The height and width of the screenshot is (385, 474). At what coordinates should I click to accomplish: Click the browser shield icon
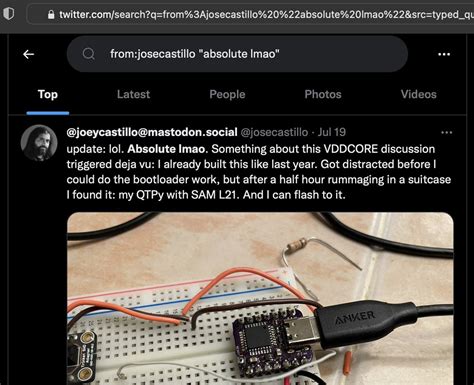tap(9, 14)
